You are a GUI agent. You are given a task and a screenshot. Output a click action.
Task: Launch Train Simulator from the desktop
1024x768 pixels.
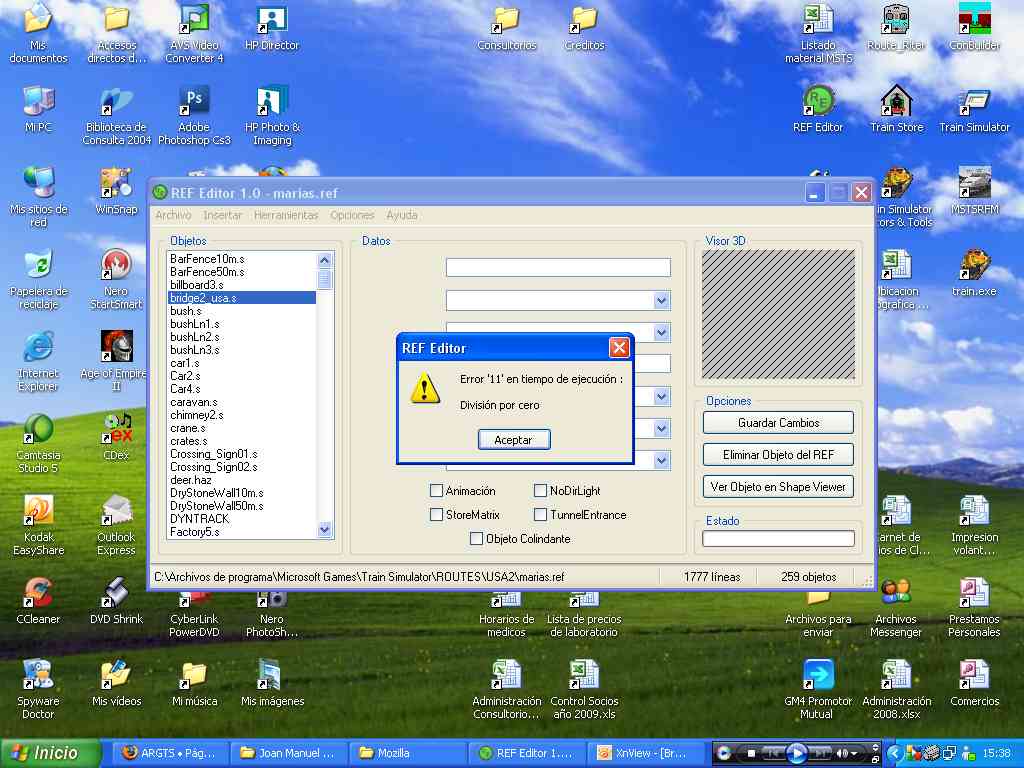(974, 102)
